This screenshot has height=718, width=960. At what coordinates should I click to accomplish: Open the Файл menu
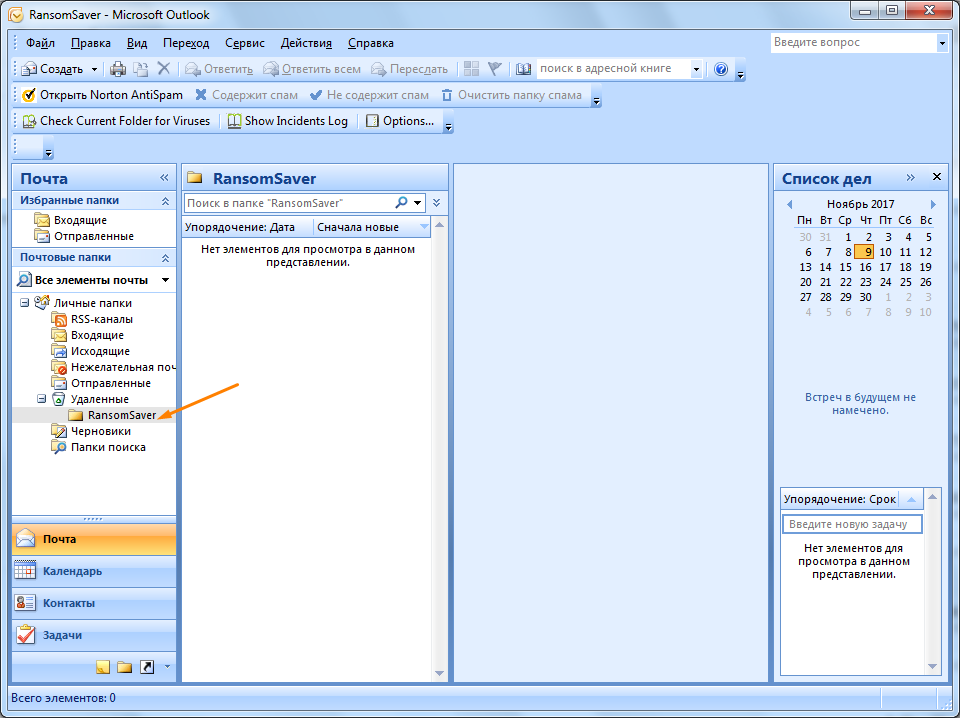pos(40,43)
